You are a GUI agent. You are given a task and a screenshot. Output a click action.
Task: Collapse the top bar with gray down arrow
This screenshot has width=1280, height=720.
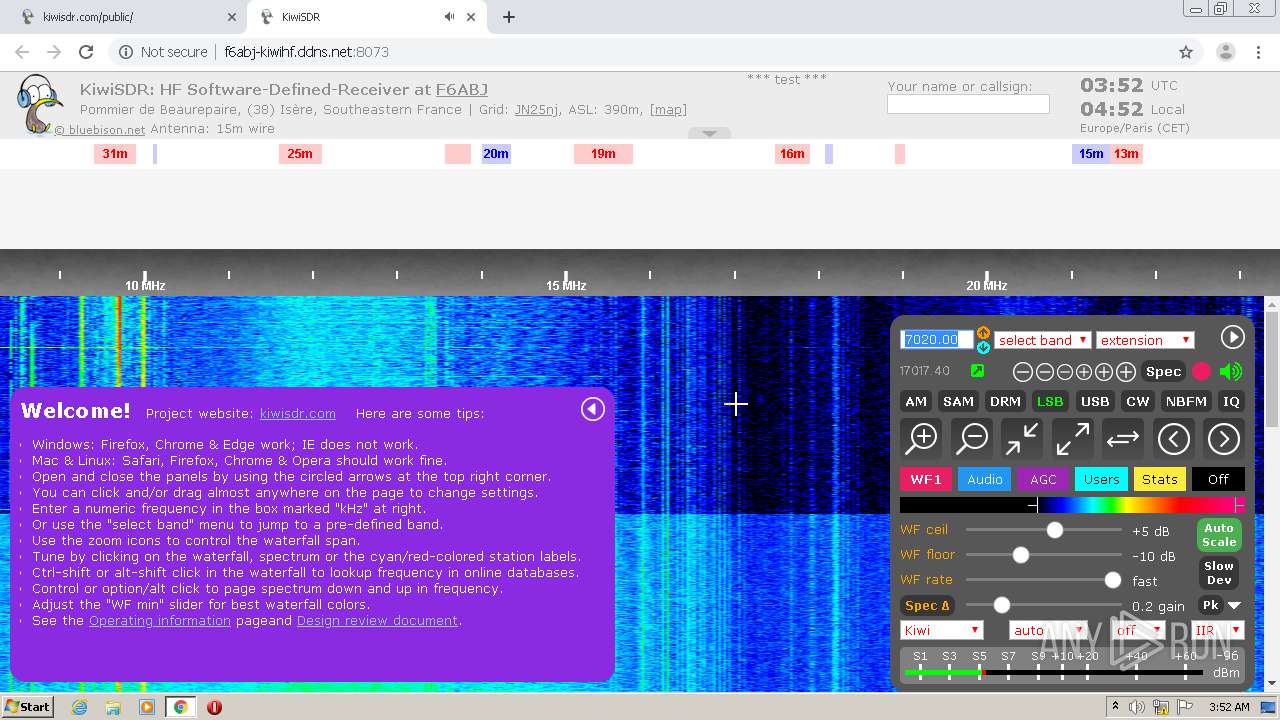[x=709, y=133]
